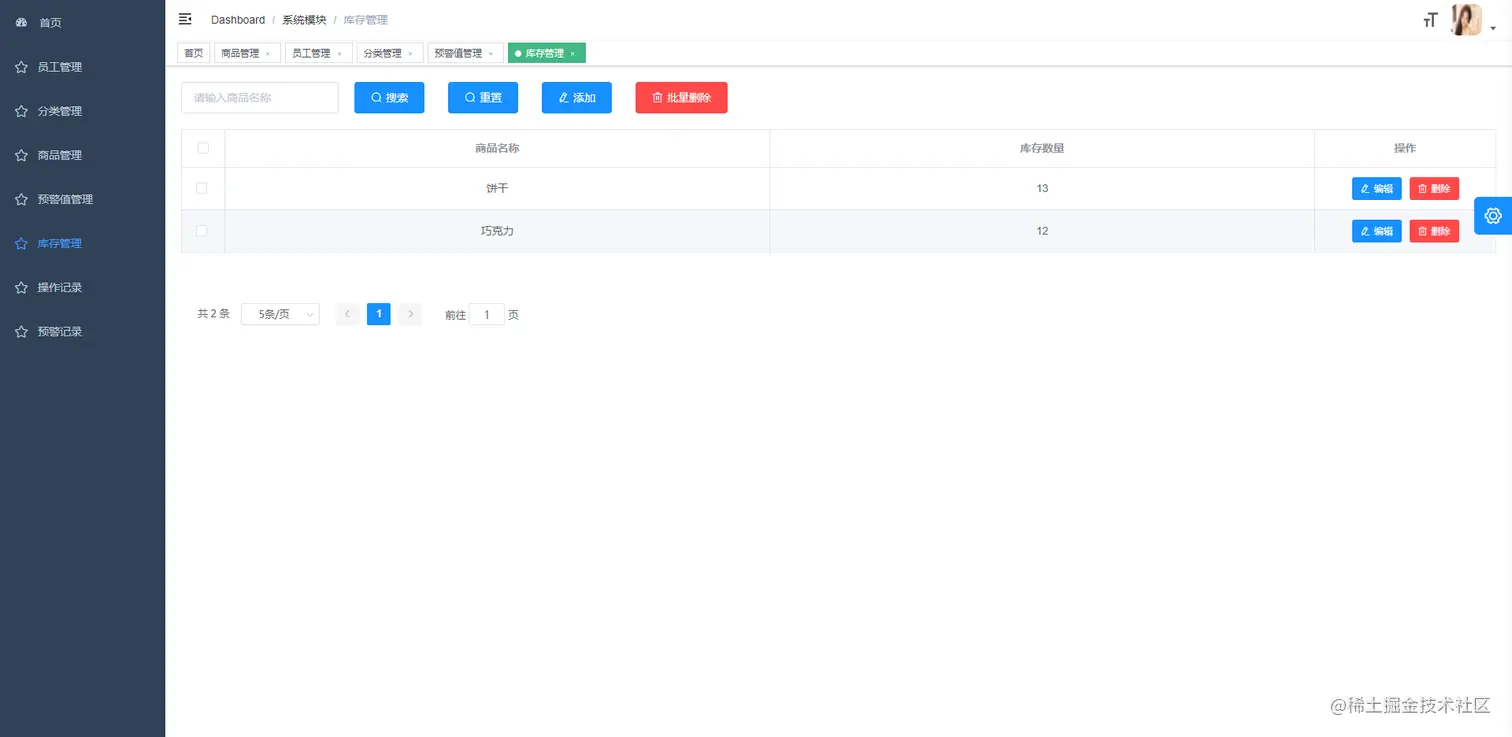Go to next page with right arrow
The image size is (1512, 737).
tap(410, 314)
